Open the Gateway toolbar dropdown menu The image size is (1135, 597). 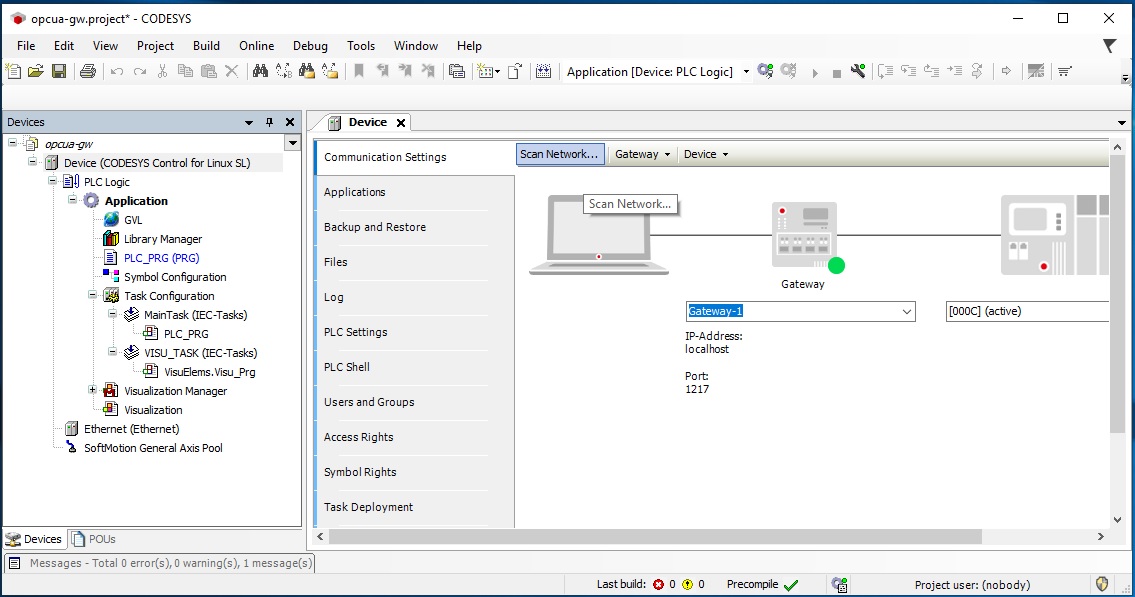pyautogui.click(x=643, y=154)
